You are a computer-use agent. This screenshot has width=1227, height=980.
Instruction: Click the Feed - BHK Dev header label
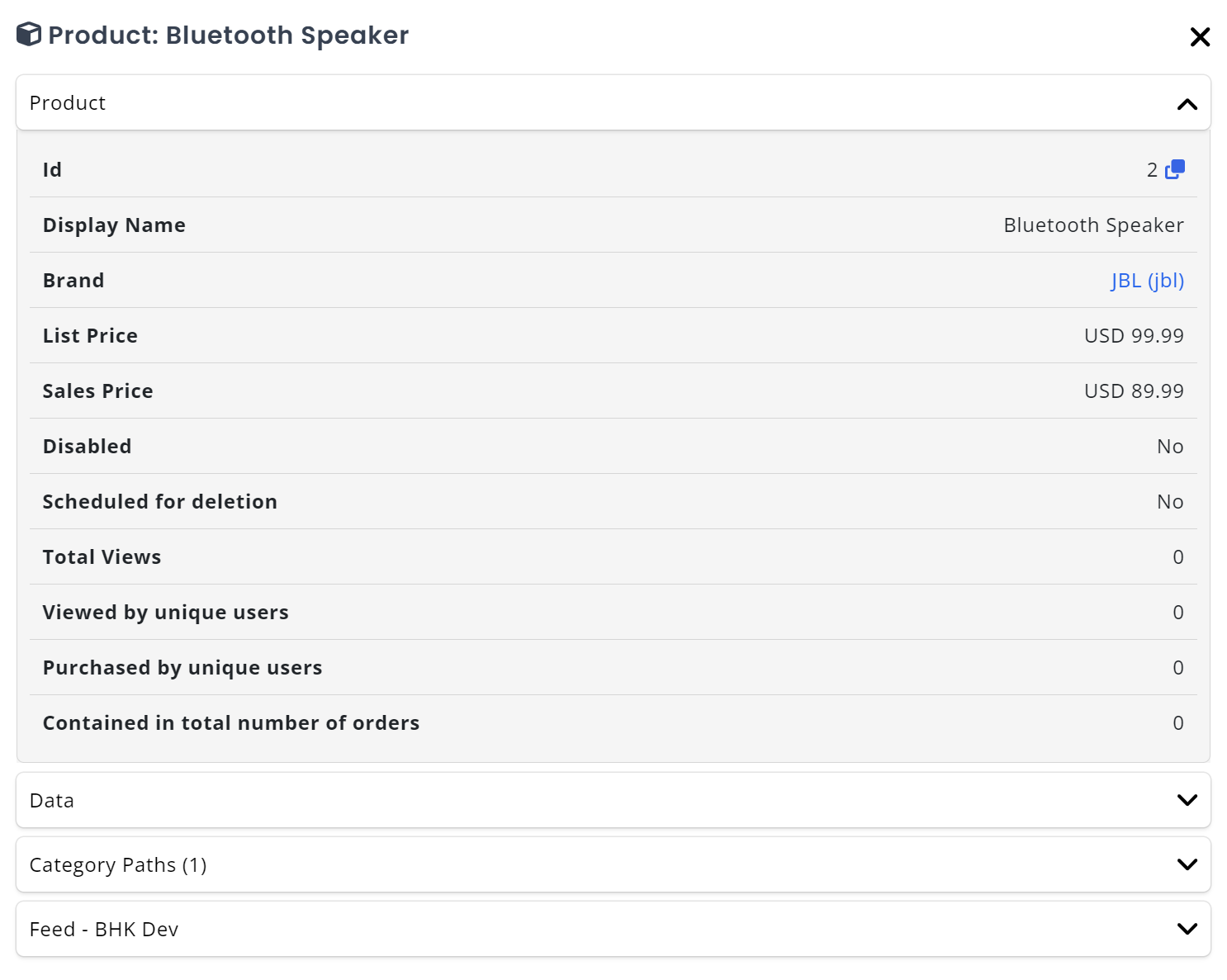pos(103,929)
